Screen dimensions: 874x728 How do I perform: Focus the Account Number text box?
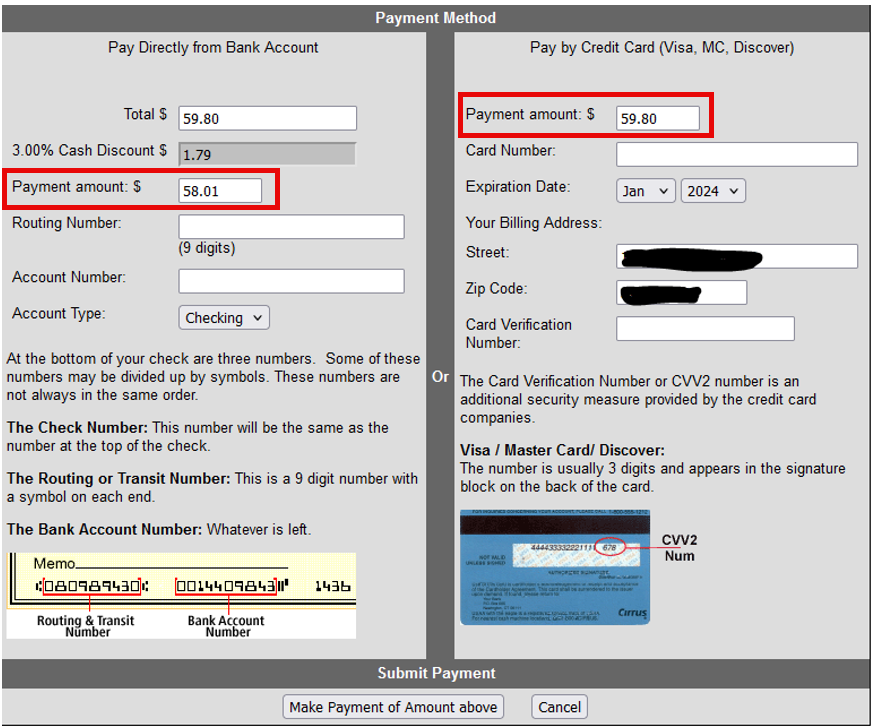291,281
